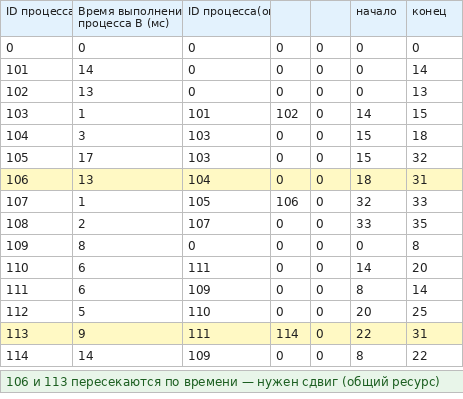Select process ID cell 107 in first column

[x=36, y=202]
